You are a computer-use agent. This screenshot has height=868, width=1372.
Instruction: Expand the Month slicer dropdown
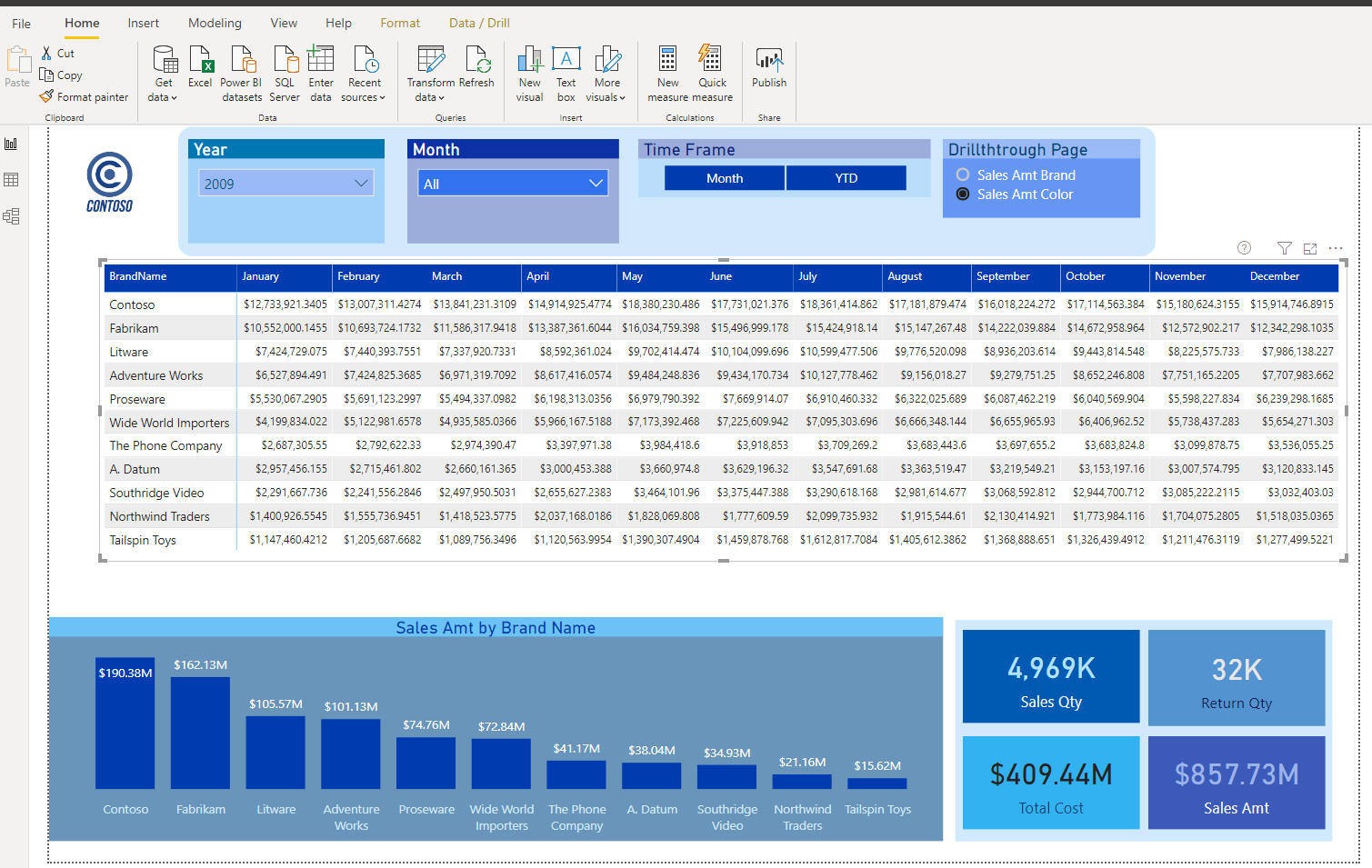coord(598,182)
